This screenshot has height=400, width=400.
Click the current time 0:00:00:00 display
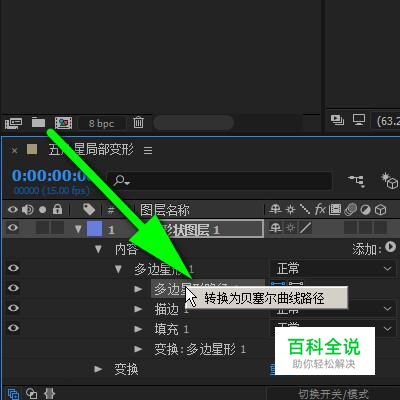50,176
